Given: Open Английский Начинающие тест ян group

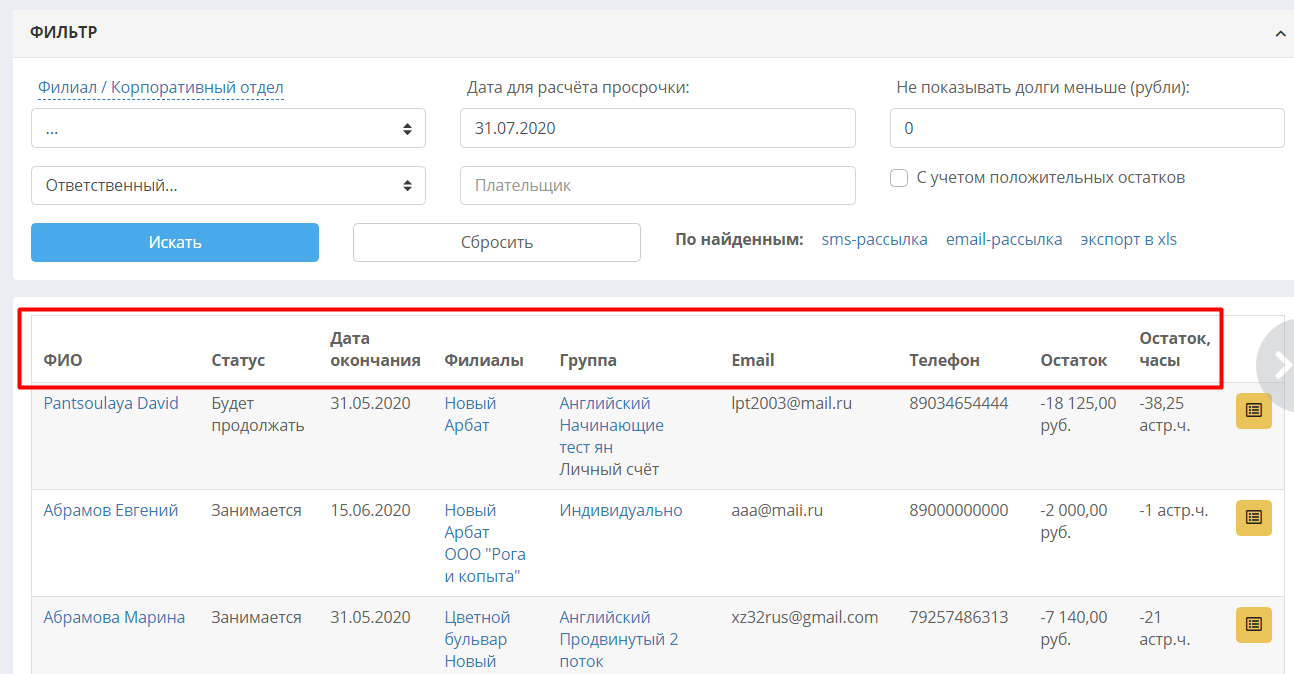Looking at the screenshot, I should [x=611, y=425].
